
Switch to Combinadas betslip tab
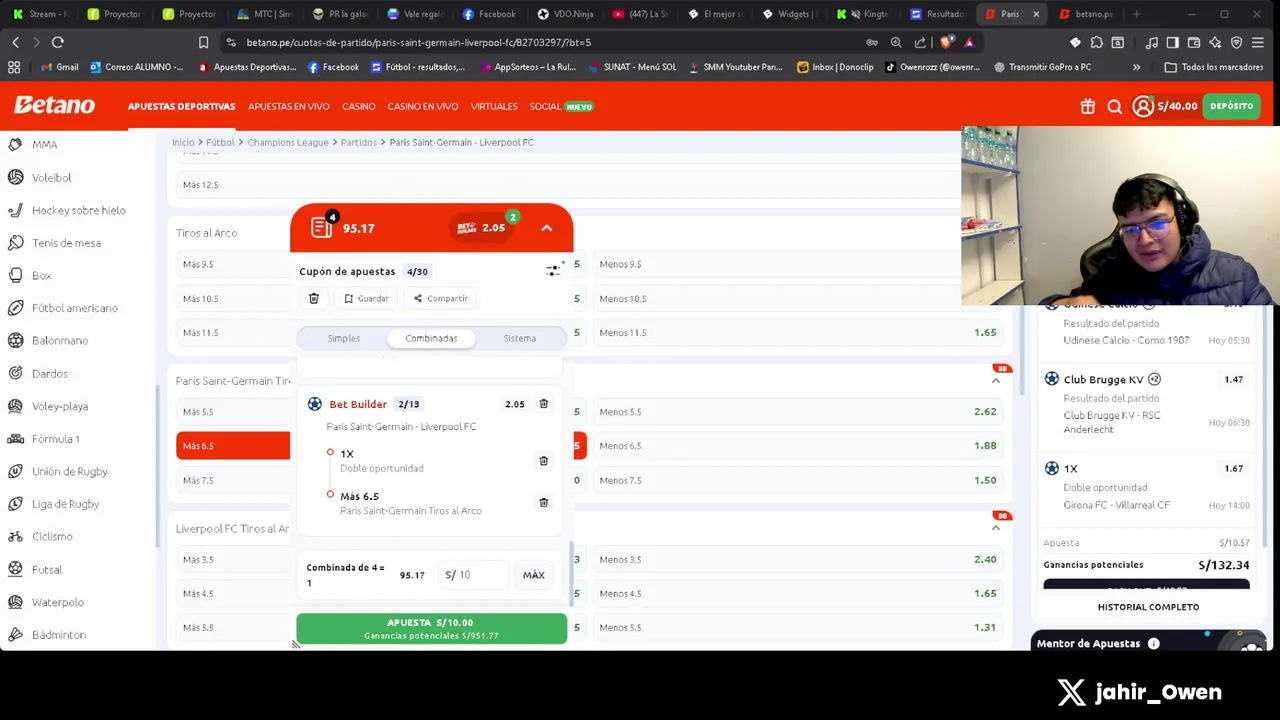click(431, 338)
